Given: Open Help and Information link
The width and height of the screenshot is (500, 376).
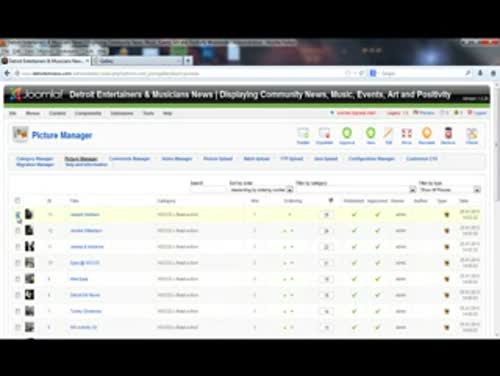Looking at the screenshot, I should point(86,165).
